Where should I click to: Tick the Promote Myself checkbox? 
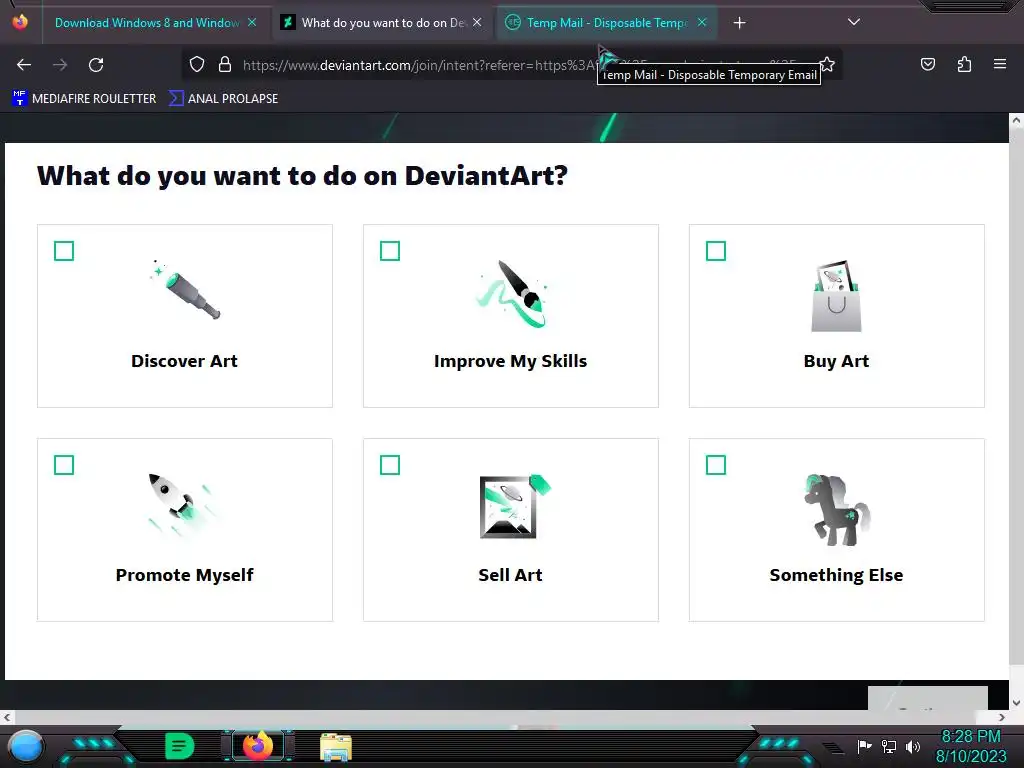[x=64, y=465]
